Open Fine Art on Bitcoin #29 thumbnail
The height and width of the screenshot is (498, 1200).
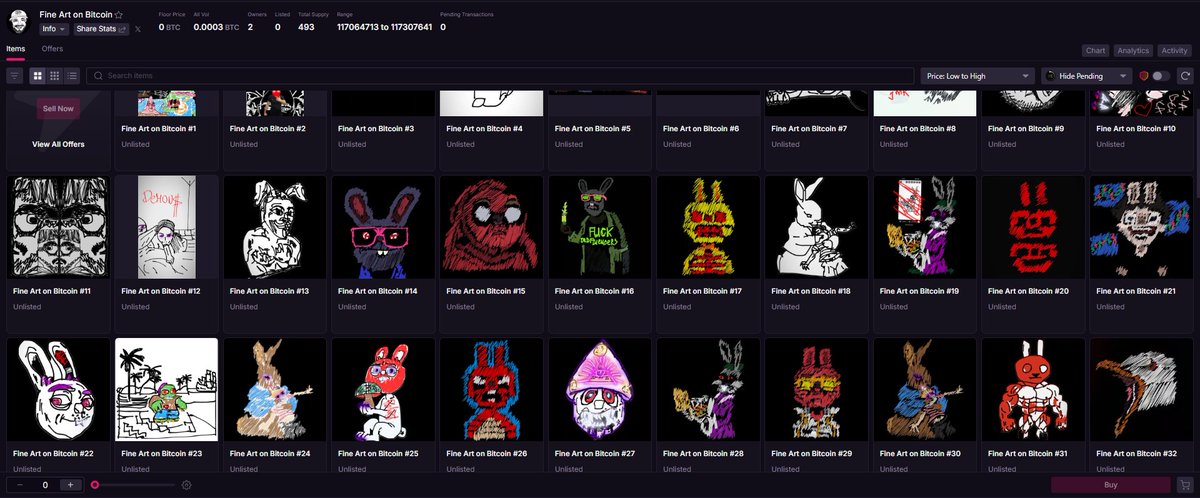click(x=817, y=390)
